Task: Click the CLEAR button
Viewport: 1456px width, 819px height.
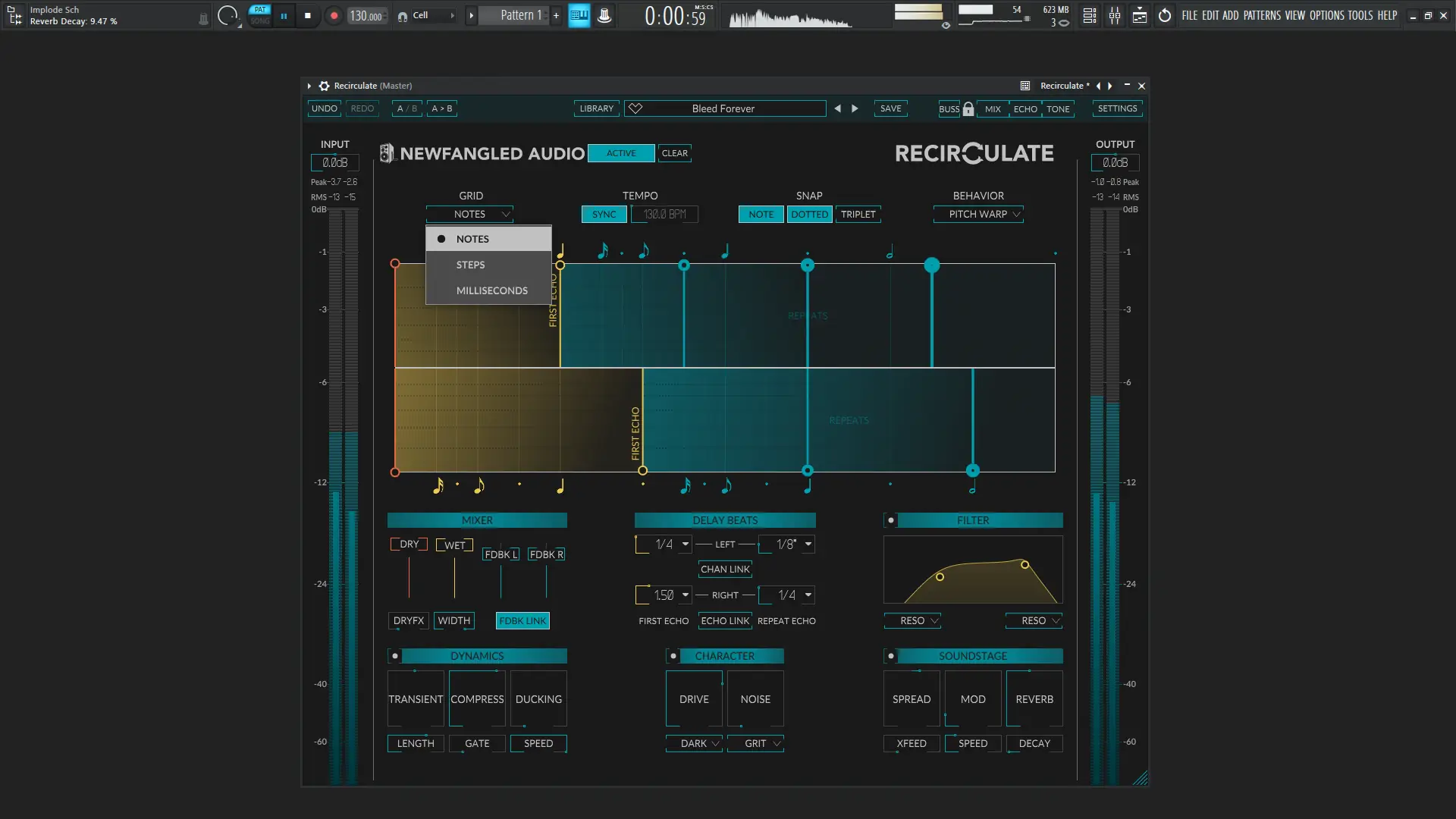Action: (674, 153)
